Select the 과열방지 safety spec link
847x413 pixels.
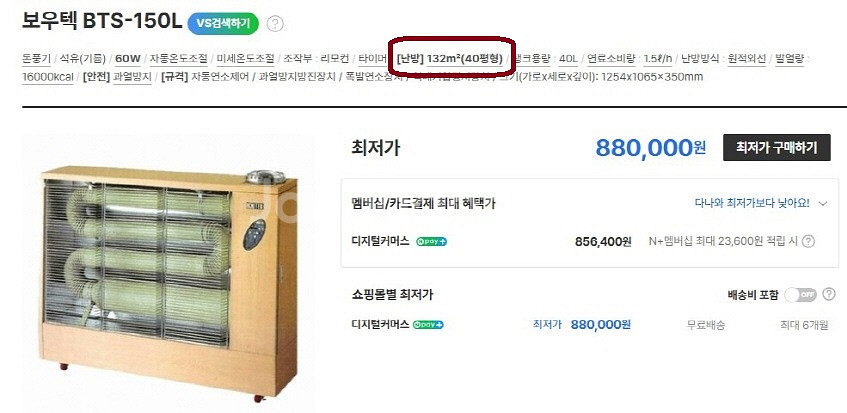[x=132, y=77]
